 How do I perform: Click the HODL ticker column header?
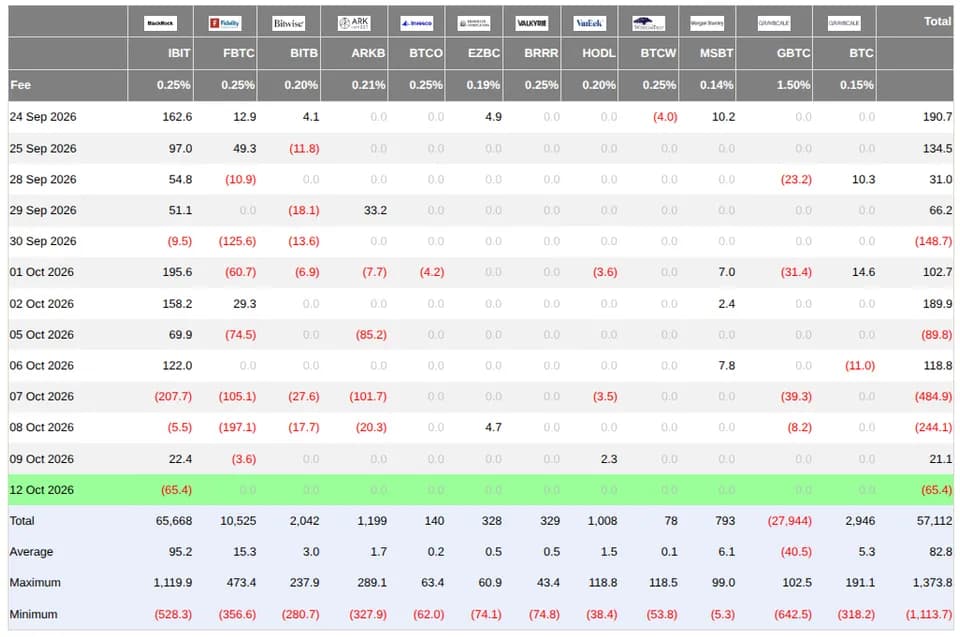coord(599,53)
